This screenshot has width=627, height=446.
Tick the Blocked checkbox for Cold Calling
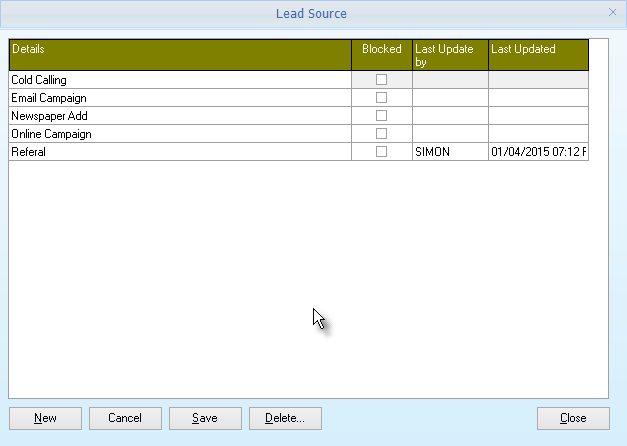pyautogui.click(x=381, y=79)
